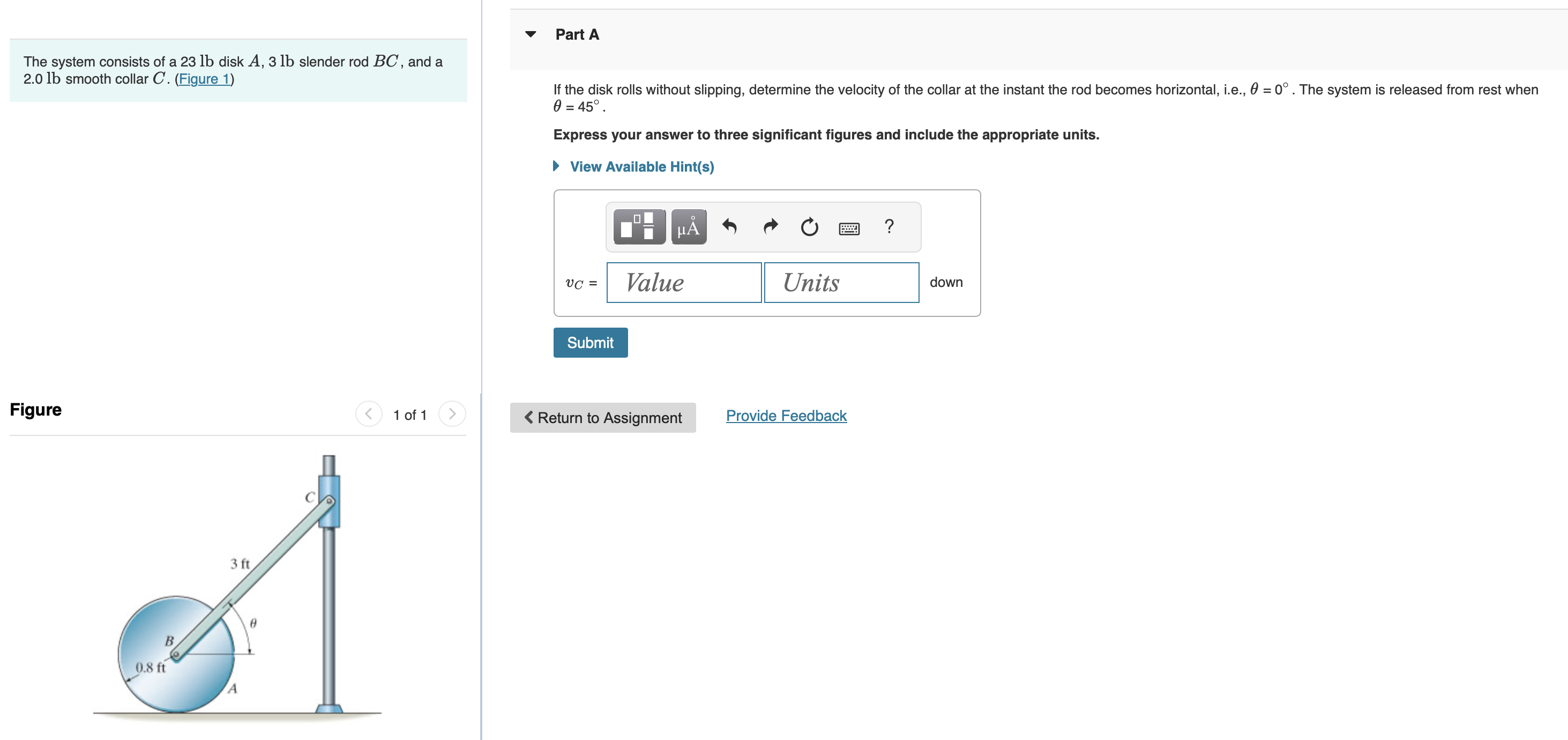Viewport: 1568px width, 740px height.
Task: Open Provide Feedback link
Action: click(x=786, y=416)
